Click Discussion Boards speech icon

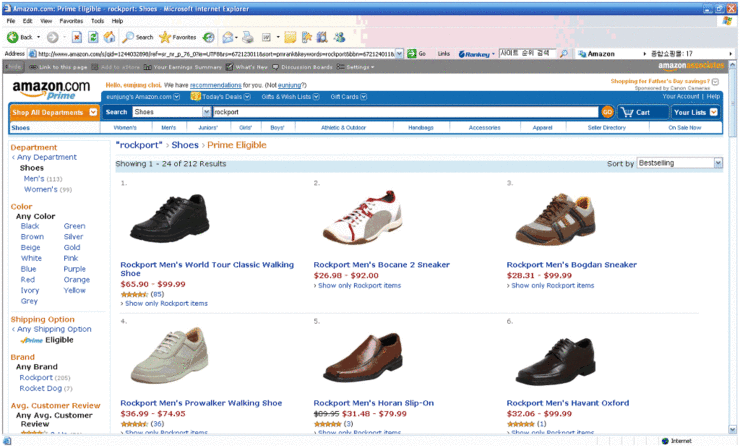[276, 67]
